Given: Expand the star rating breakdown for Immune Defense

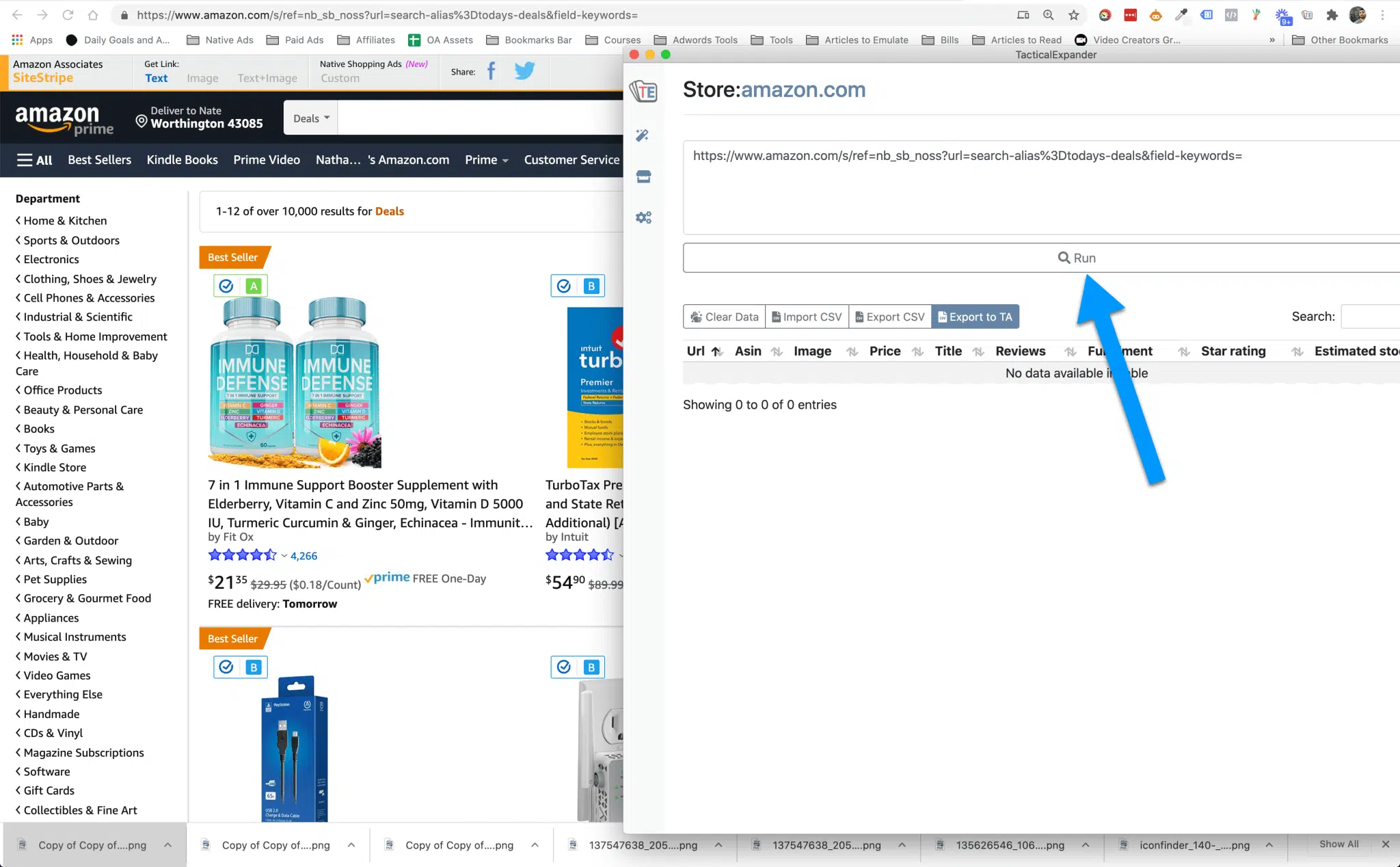Looking at the screenshot, I should 284,556.
